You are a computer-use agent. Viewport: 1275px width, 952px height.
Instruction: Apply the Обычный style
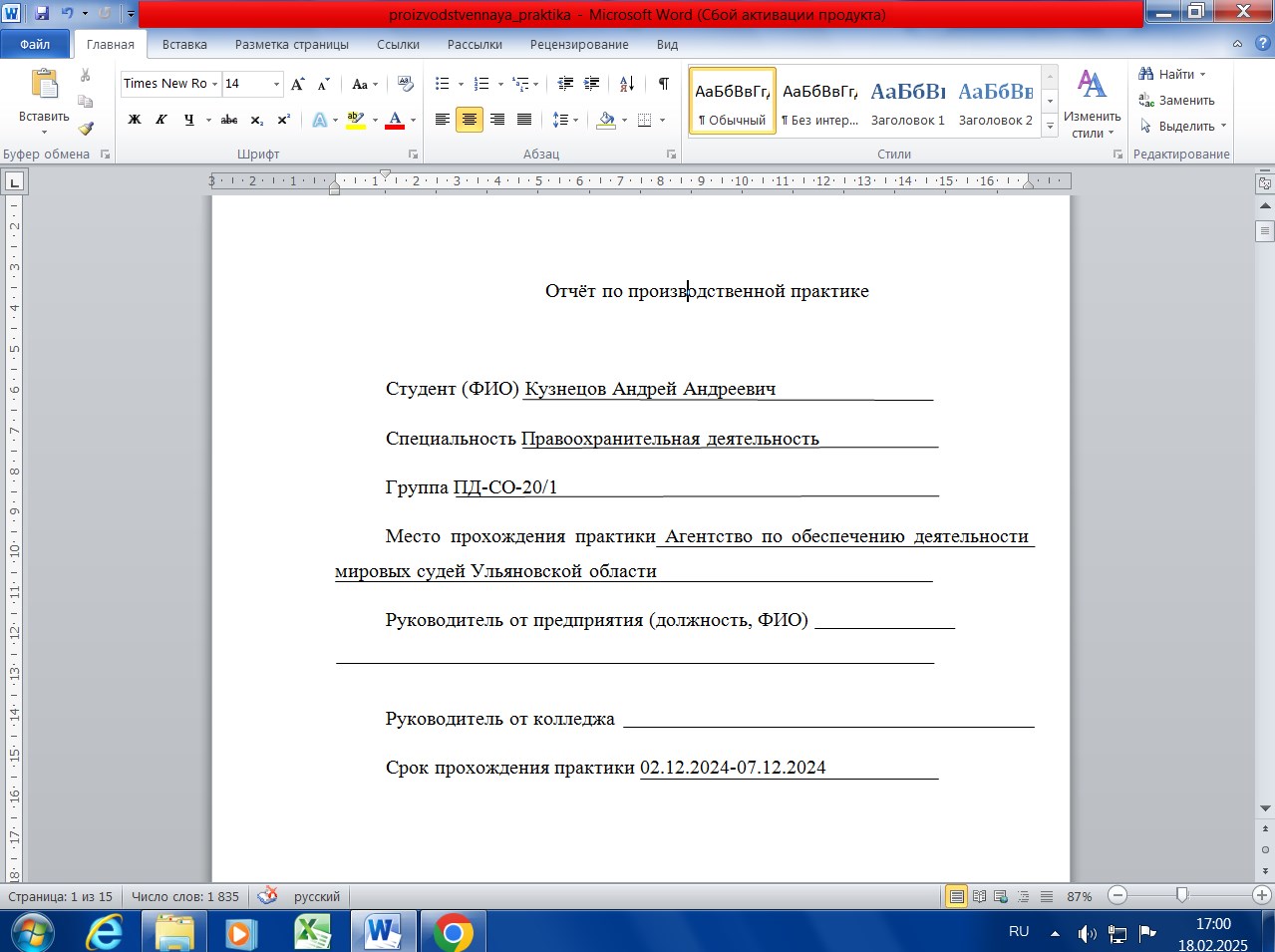click(732, 102)
